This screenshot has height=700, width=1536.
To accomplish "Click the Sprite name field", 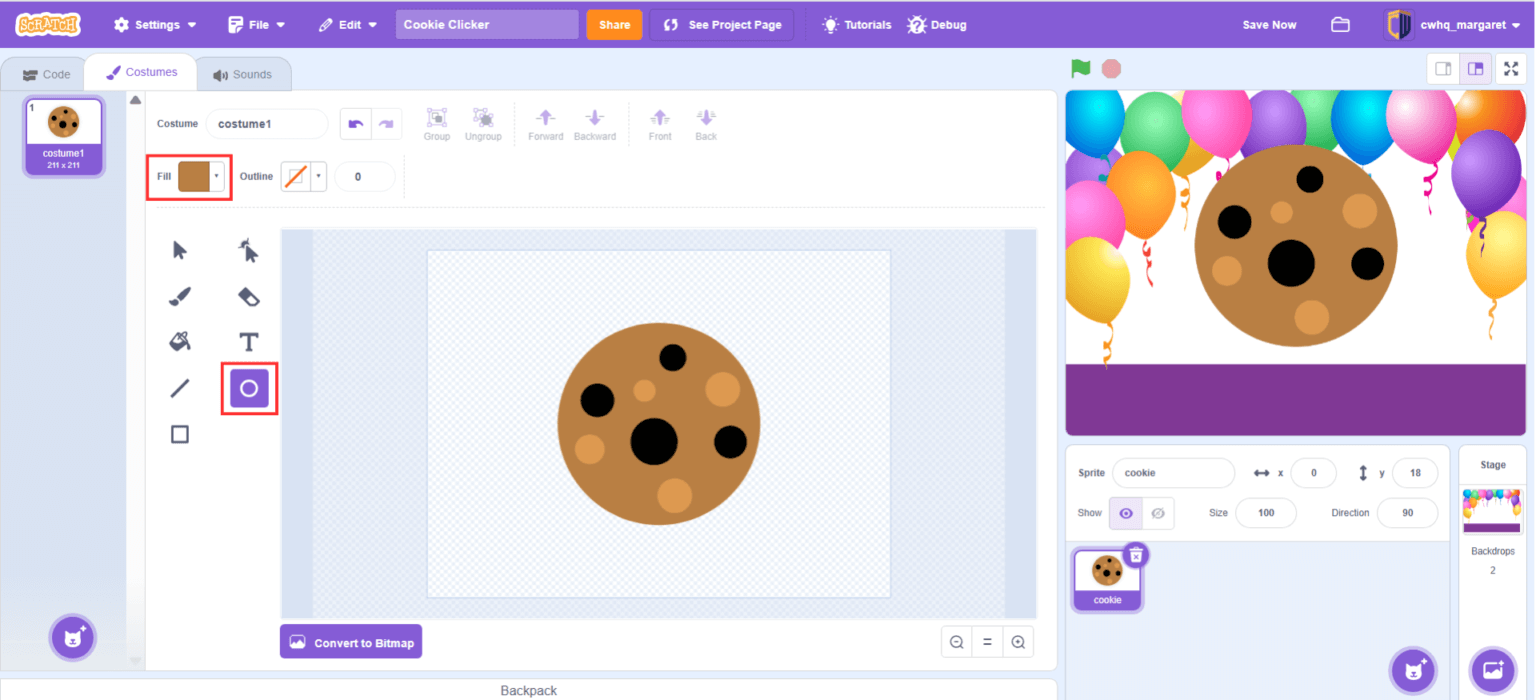I will tap(1173, 473).
